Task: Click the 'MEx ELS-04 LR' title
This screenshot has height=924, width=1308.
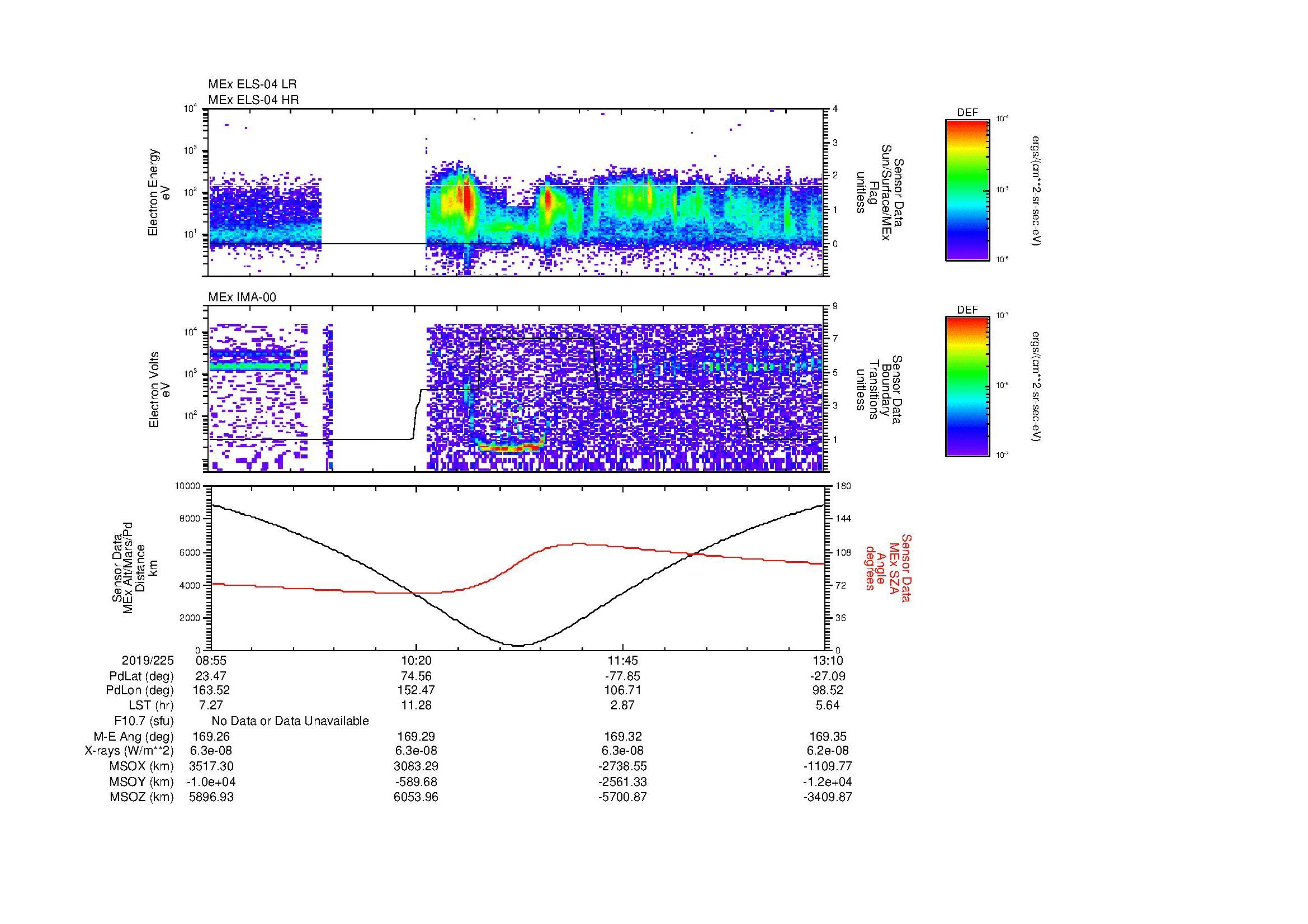Action: (252, 84)
